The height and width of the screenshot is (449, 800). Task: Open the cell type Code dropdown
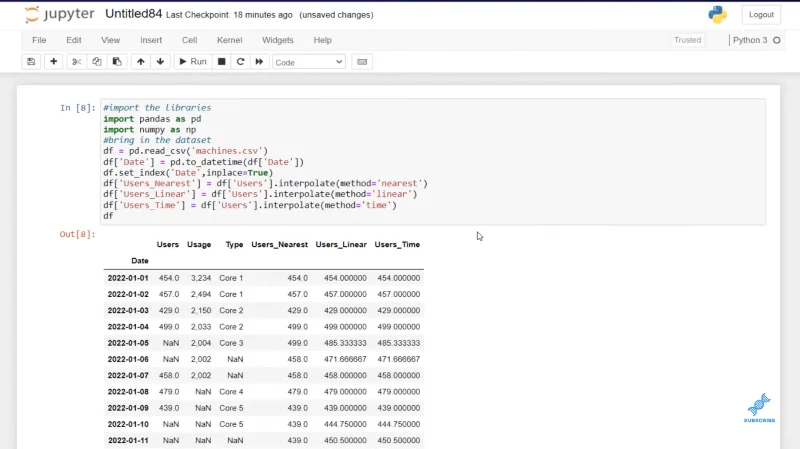point(309,62)
